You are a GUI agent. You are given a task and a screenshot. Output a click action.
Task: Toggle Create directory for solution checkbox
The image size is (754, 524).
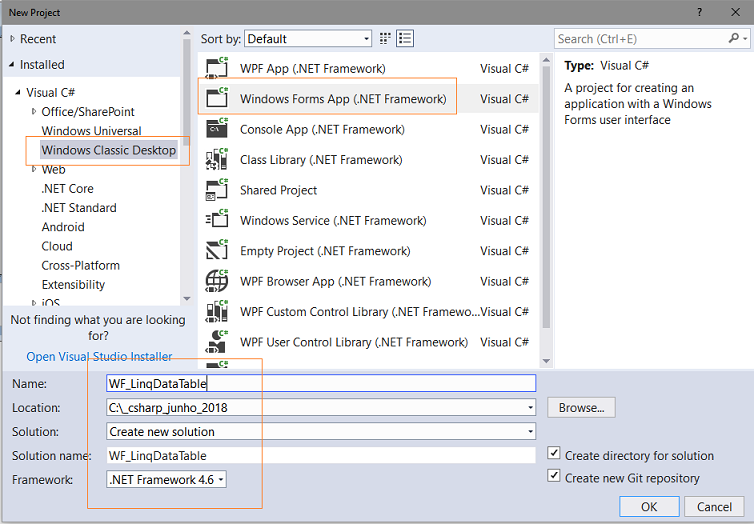point(554,453)
